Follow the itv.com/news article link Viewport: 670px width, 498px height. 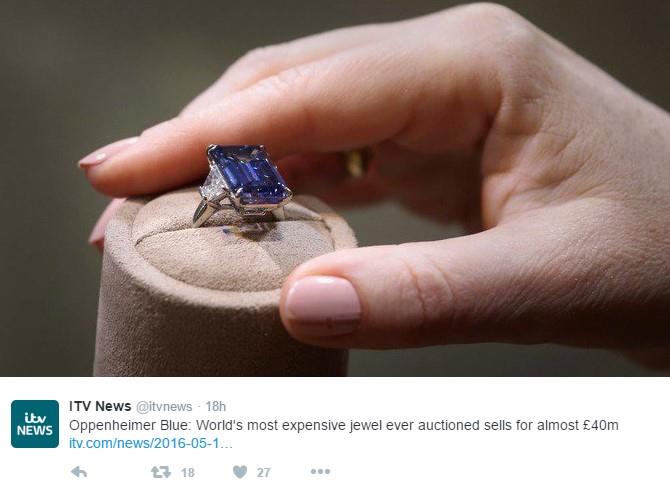click(x=151, y=443)
